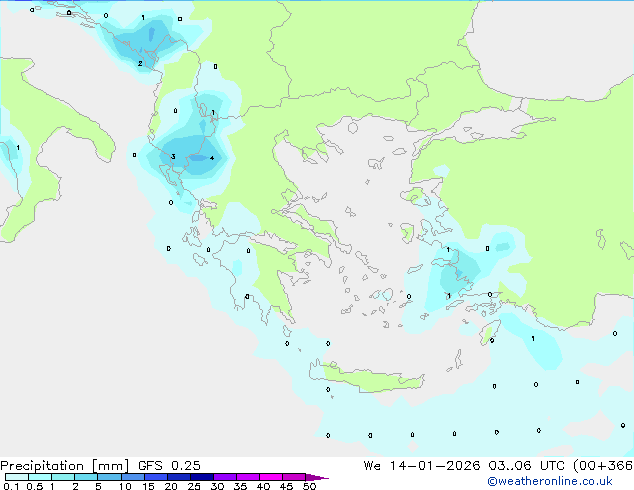Click the '50' legend scale number

[309, 486]
